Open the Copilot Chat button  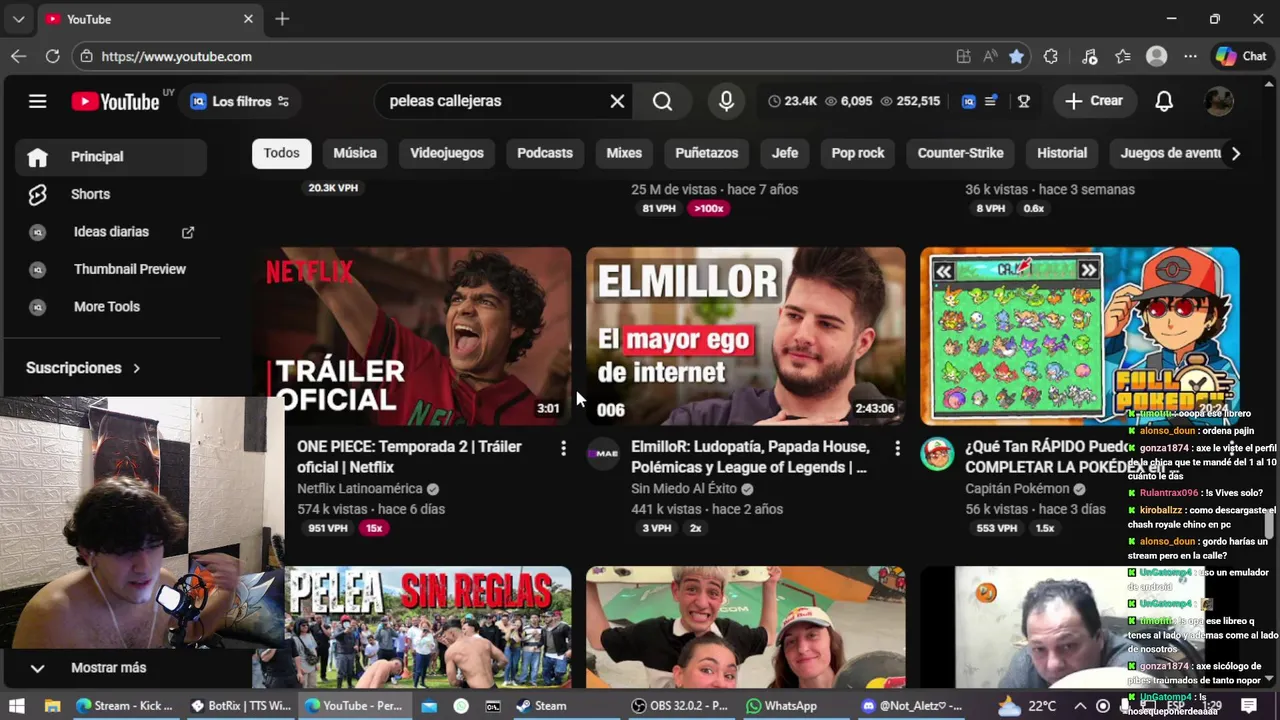coord(1241,57)
